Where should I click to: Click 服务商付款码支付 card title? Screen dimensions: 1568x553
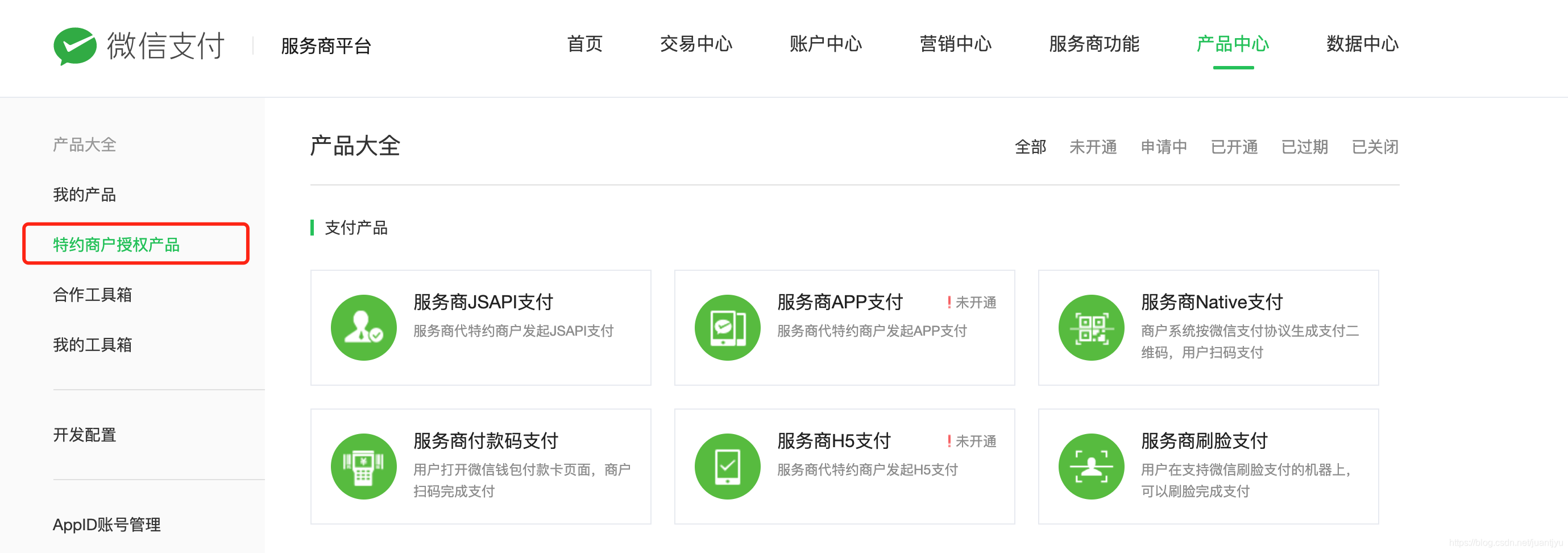coord(486,441)
